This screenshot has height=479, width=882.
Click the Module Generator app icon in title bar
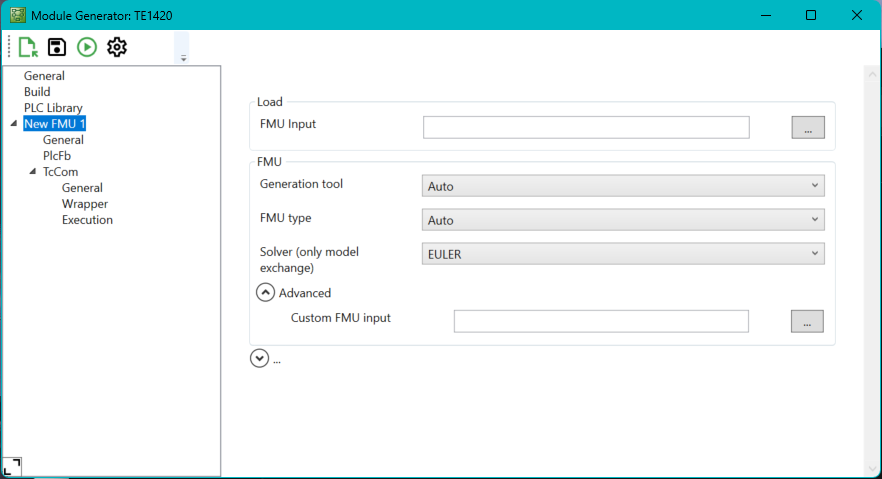17,15
